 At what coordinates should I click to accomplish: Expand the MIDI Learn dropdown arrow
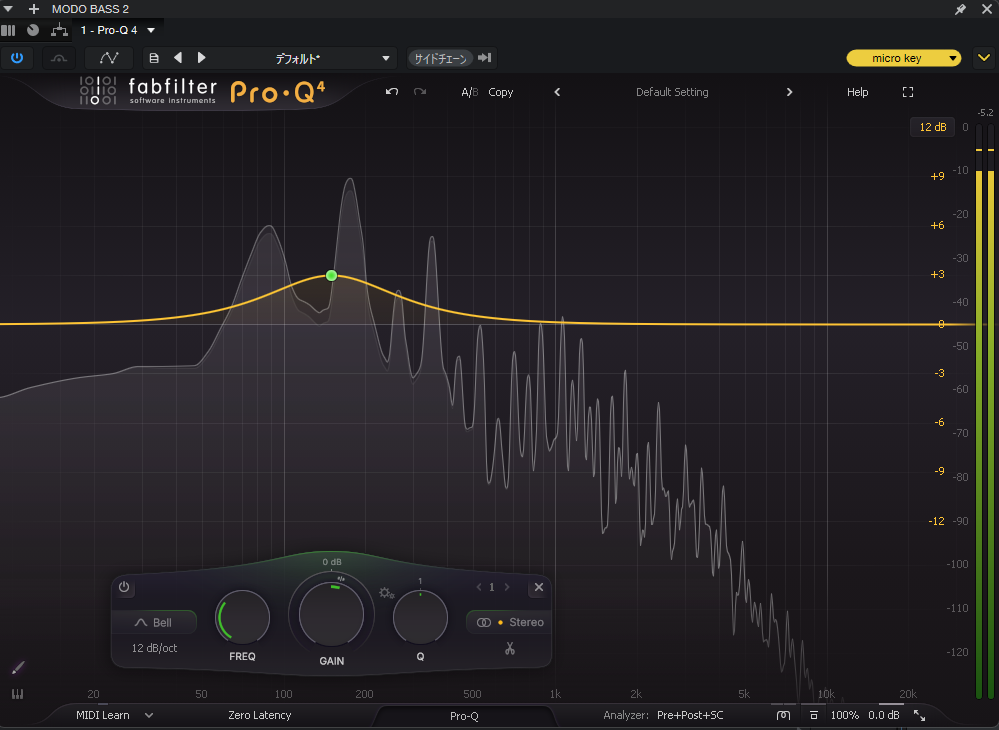pos(149,715)
